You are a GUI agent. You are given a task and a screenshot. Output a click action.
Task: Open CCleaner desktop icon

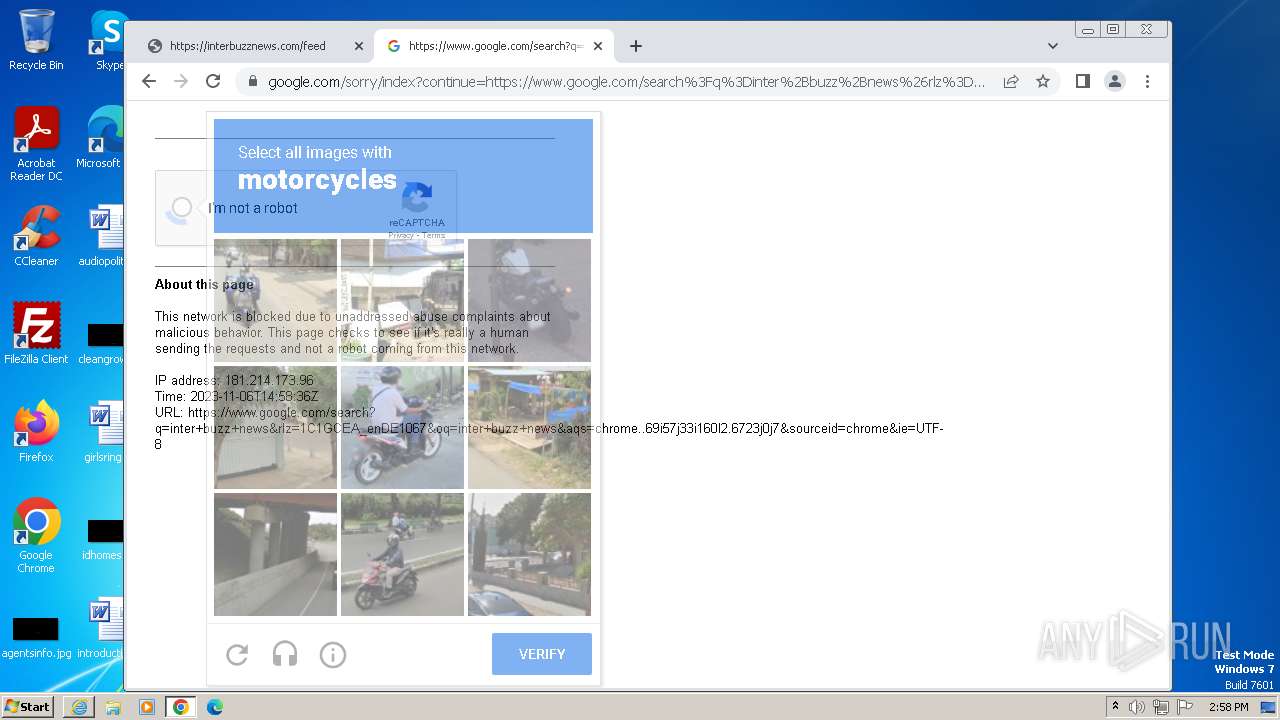tap(36, 236)
